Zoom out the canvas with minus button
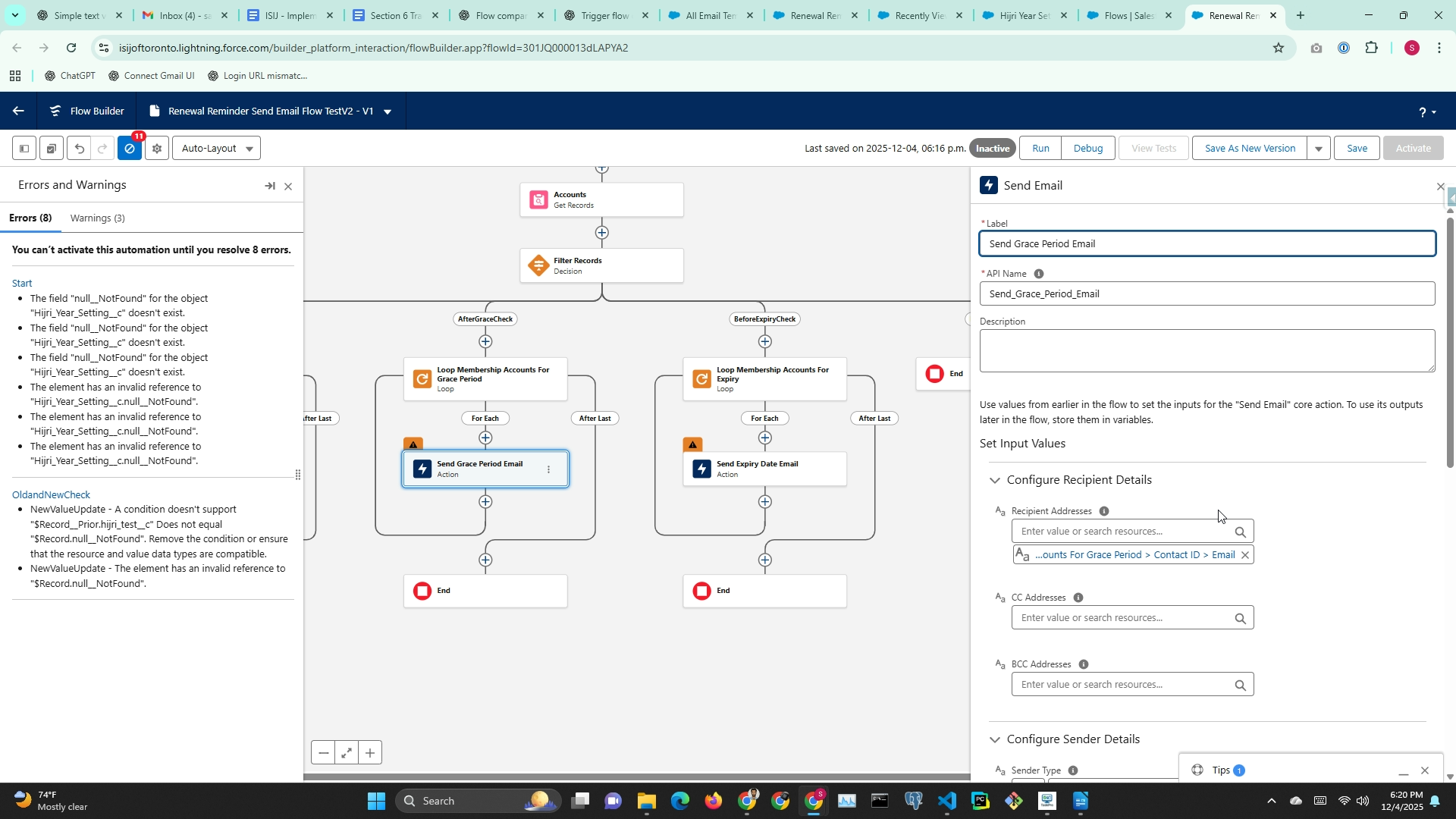1456x819 pixels. 324,753
